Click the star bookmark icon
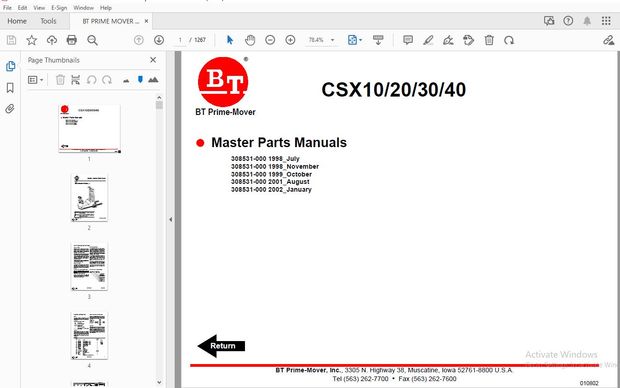Screen dimensions: 620x388 click(32, 40)
